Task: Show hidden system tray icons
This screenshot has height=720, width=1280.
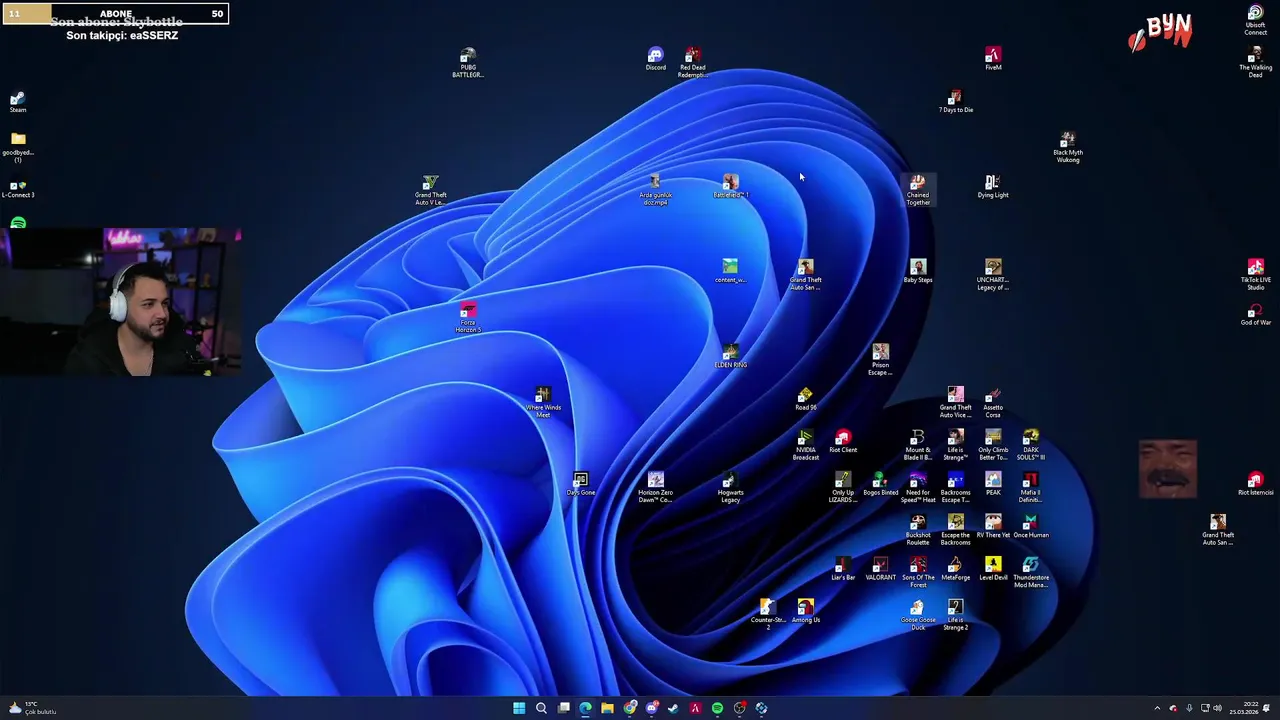Action: click(x=1157, y=708)
